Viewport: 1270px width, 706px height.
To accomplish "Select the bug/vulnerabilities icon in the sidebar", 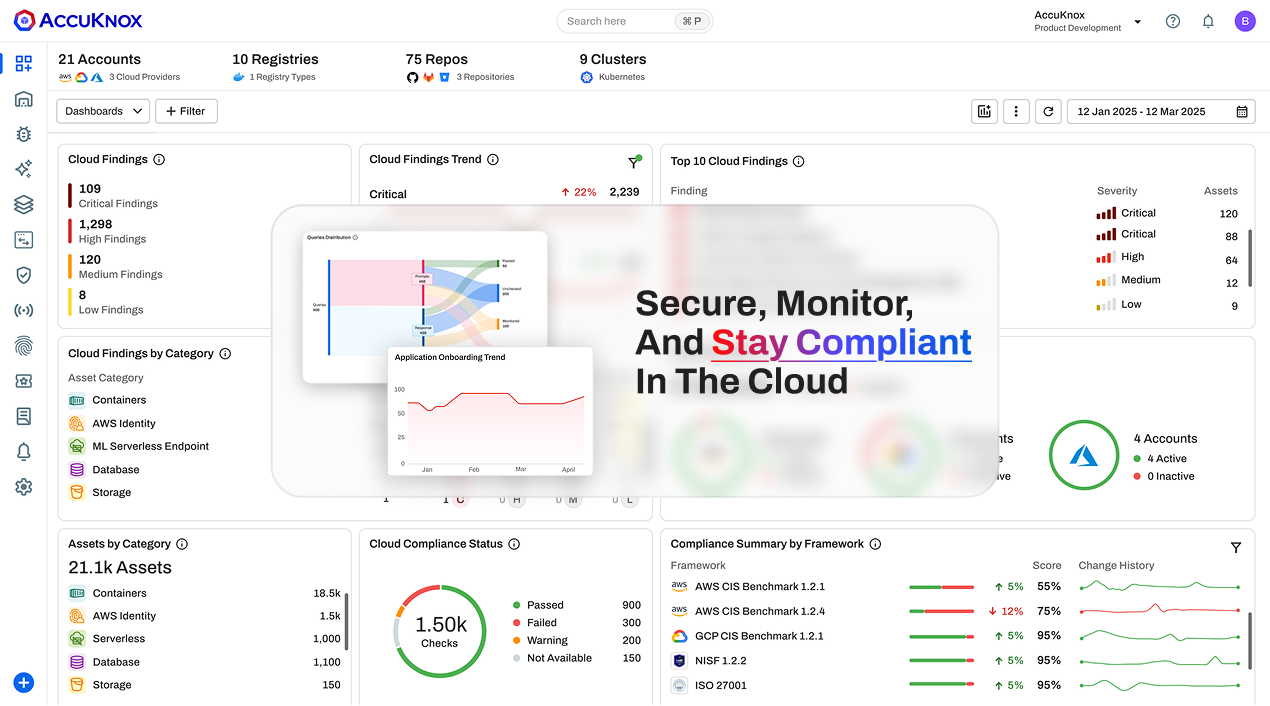I will [23, 133].
